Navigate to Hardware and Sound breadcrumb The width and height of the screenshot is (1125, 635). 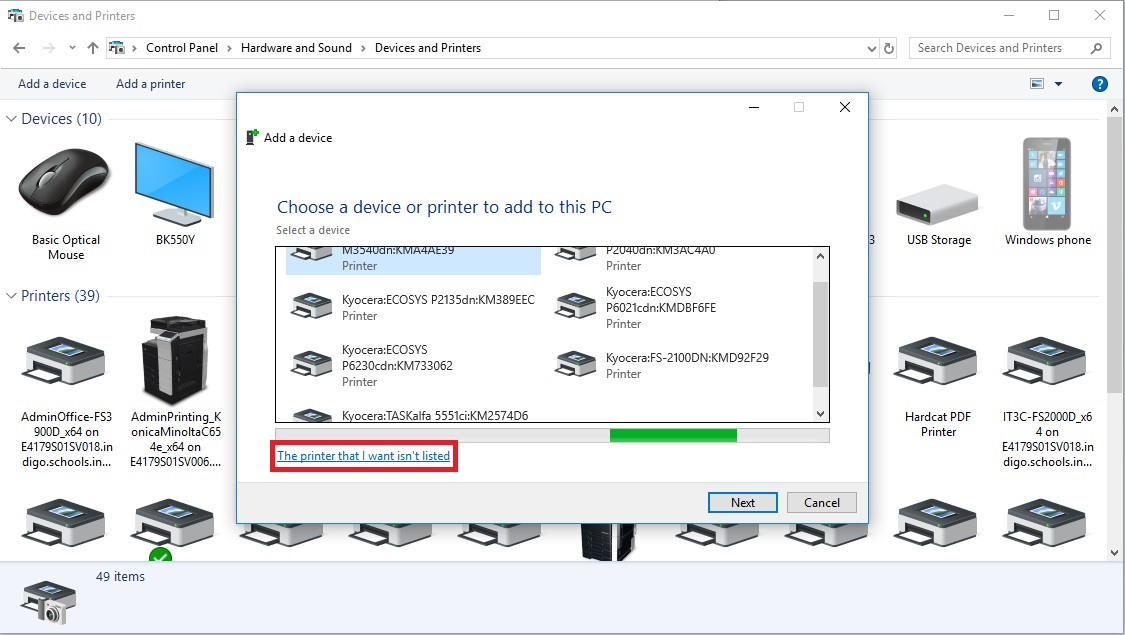tap(296, 48)
